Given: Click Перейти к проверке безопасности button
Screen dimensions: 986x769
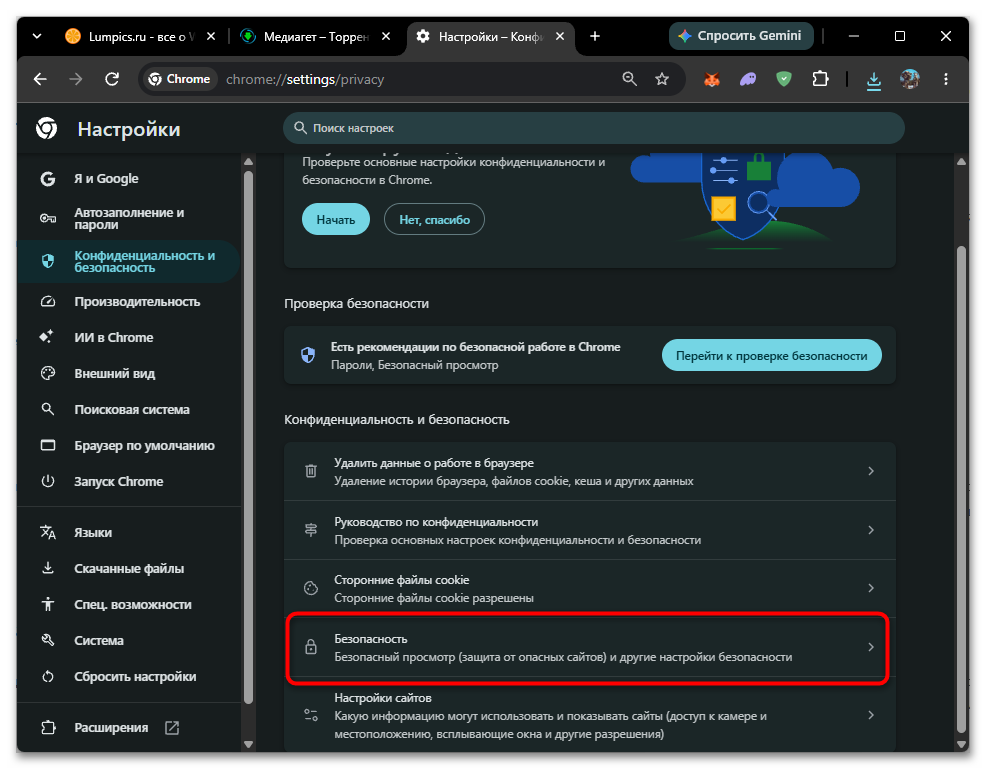Looking at the screenshot, I should click(772, 355).
